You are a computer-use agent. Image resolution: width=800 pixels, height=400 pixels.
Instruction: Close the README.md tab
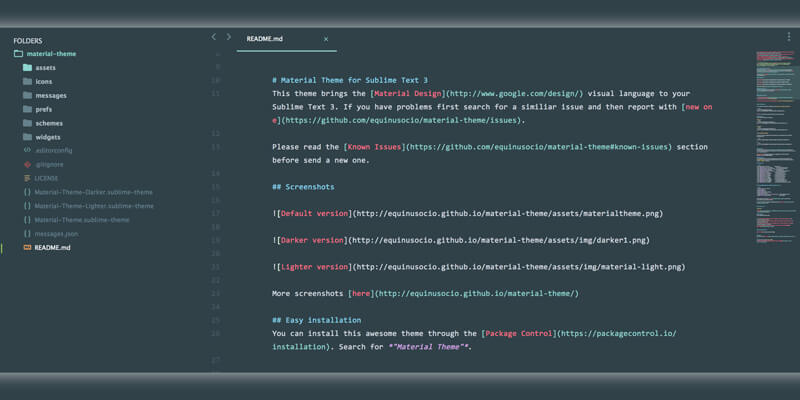(x=326, y=39)
